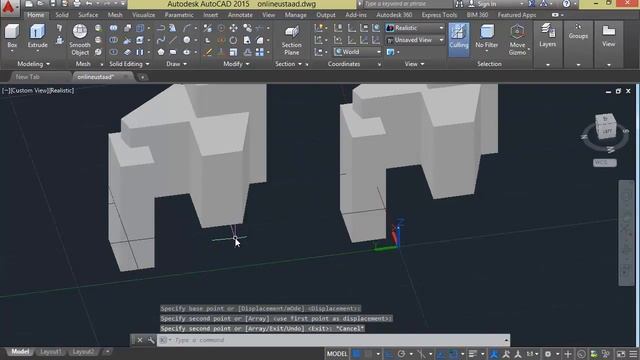This screenshot has height=360, width=640.
Task: Activate the Extrude tool
Action: click(37, 37)
